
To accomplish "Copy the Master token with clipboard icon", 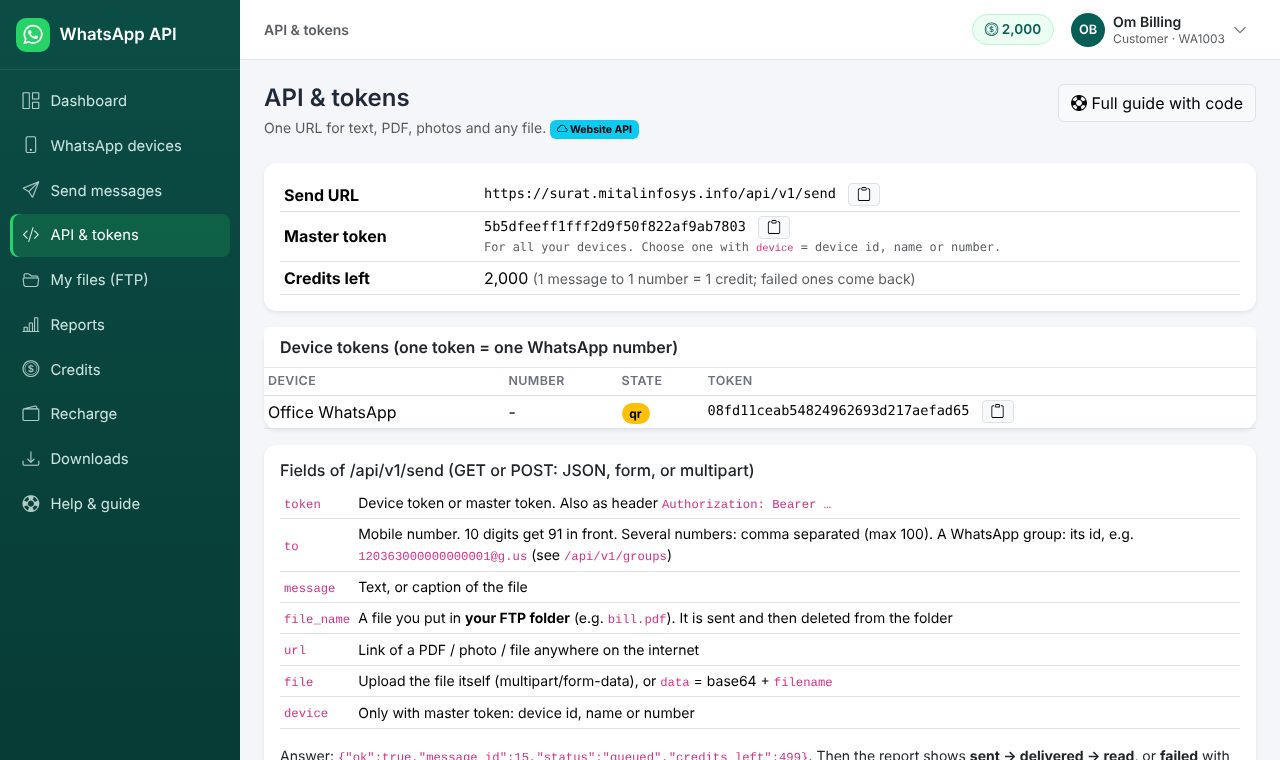I will click(x=774, y=227).
